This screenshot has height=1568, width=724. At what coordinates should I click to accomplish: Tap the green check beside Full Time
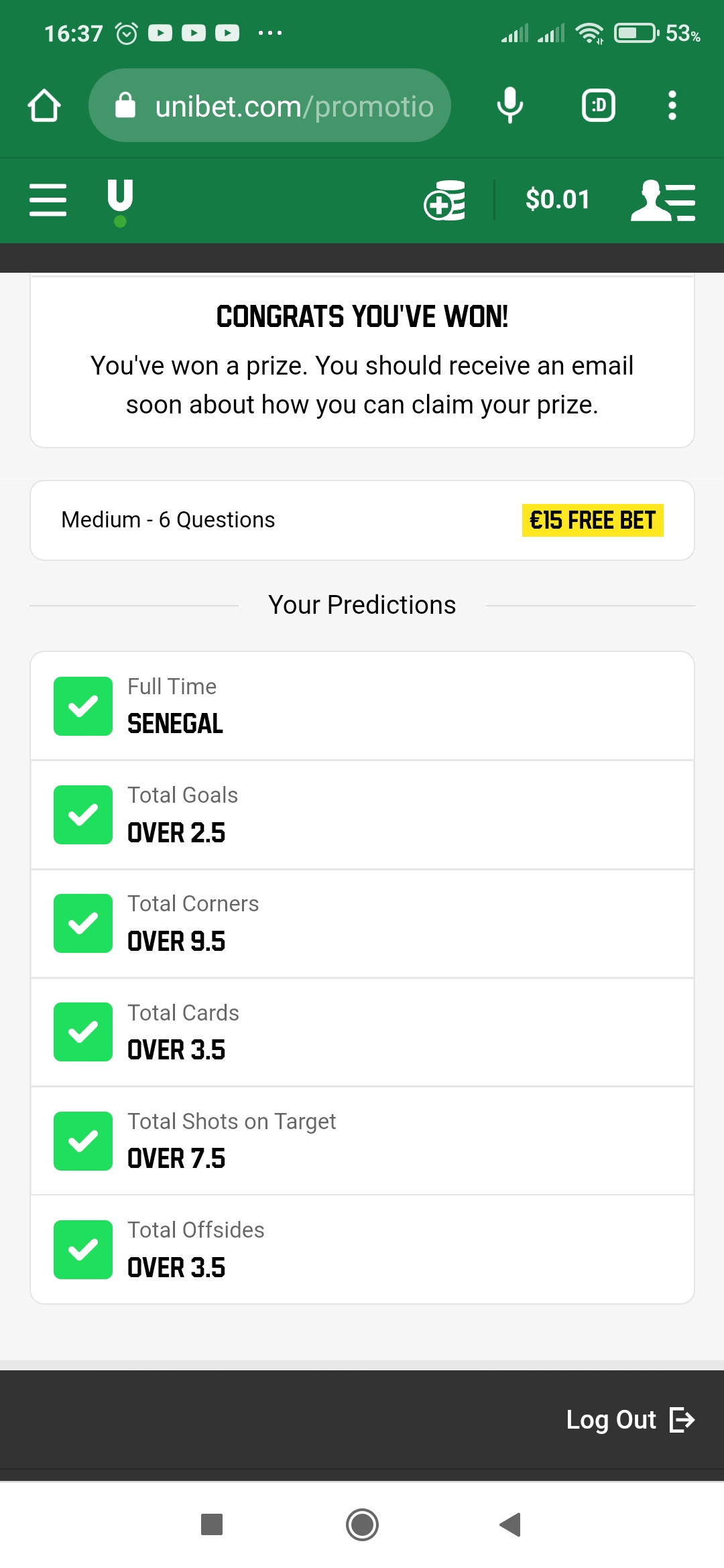(x=83, y=706)
